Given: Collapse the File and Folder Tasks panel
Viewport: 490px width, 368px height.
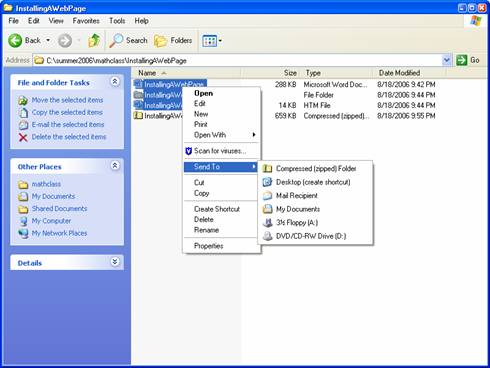Looking at the screenshot, I should (x=115, y=82).
